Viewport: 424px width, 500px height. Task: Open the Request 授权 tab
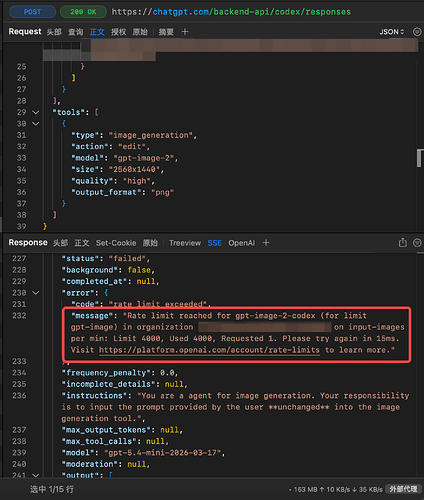(x=119, y=32)
